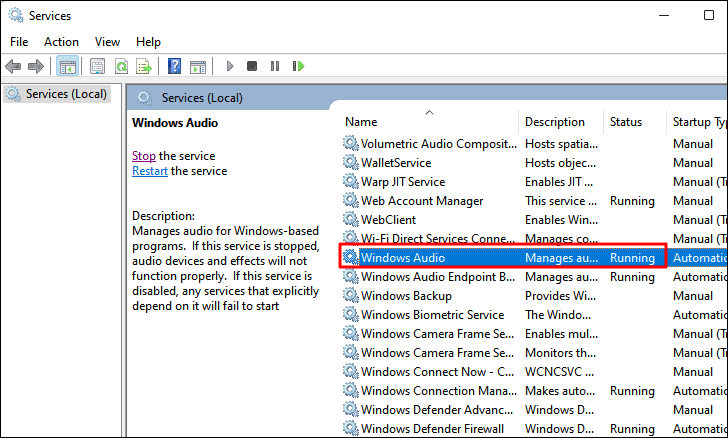Image resolution: width=728 pixels, height=438 pixels.
Task: Click description 'Provides Wi...' of Windows Backup
Action: point(561,296)
